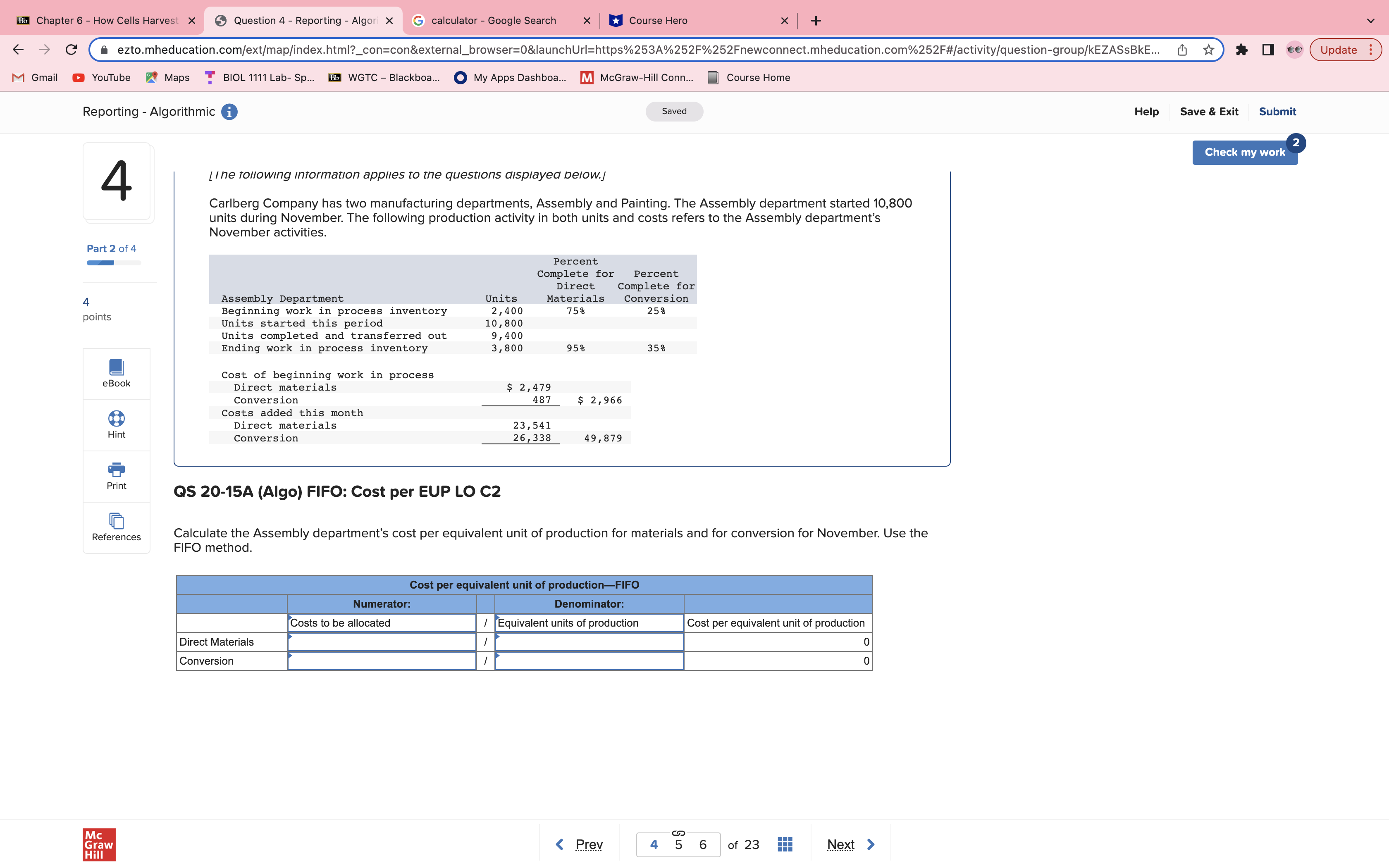Viewport: 1389px width, 868px height.
Task: Open the question grid view icon
Action: (785, 844)
